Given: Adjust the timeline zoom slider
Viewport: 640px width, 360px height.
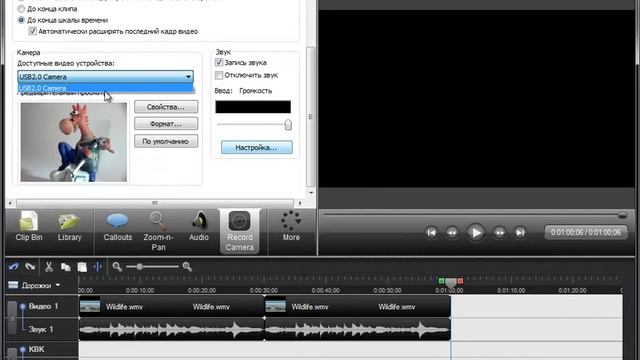Looking at the screenshot, I should point(140,267).
